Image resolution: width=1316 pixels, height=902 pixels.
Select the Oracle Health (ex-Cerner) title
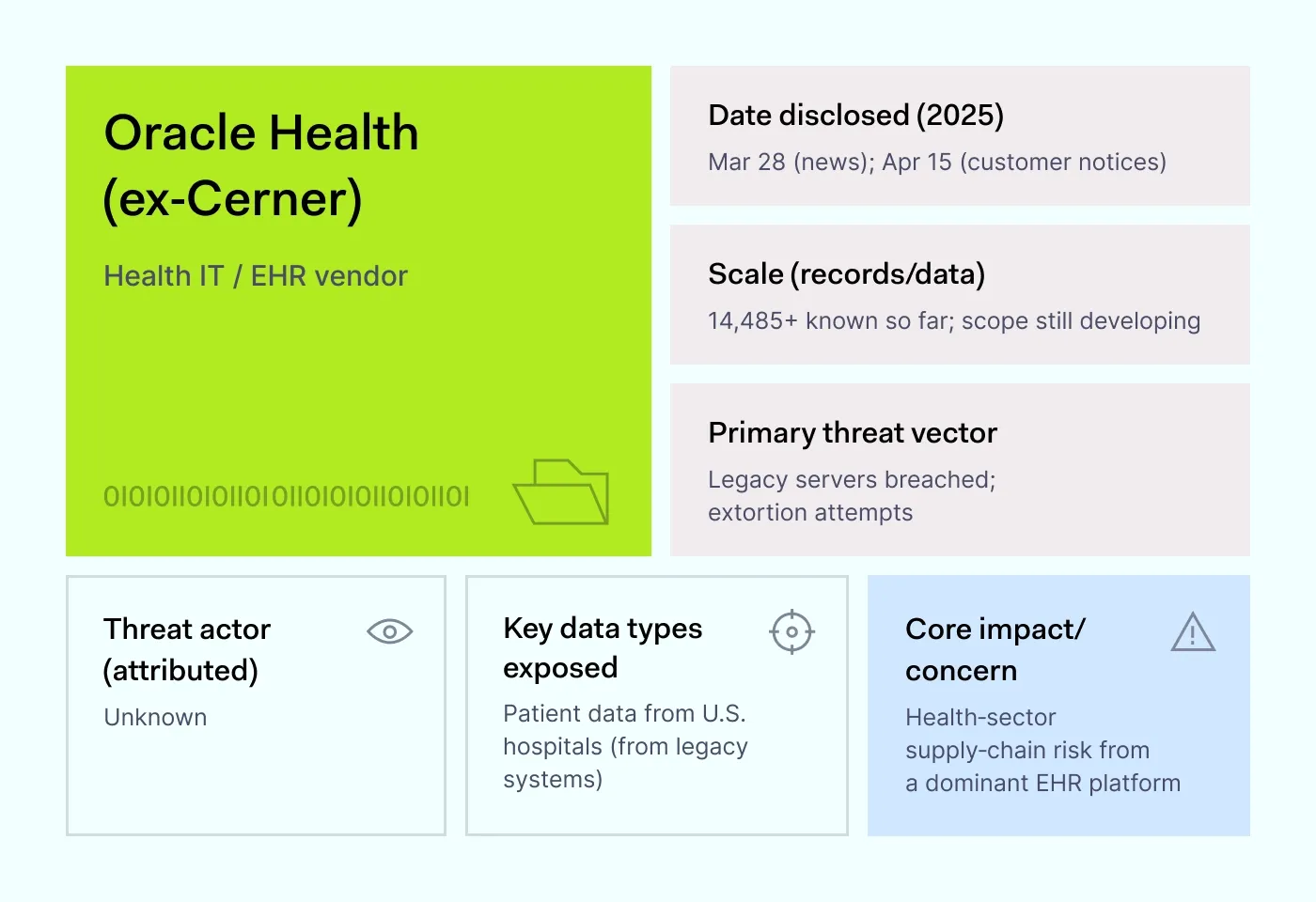tap(261, 165)
